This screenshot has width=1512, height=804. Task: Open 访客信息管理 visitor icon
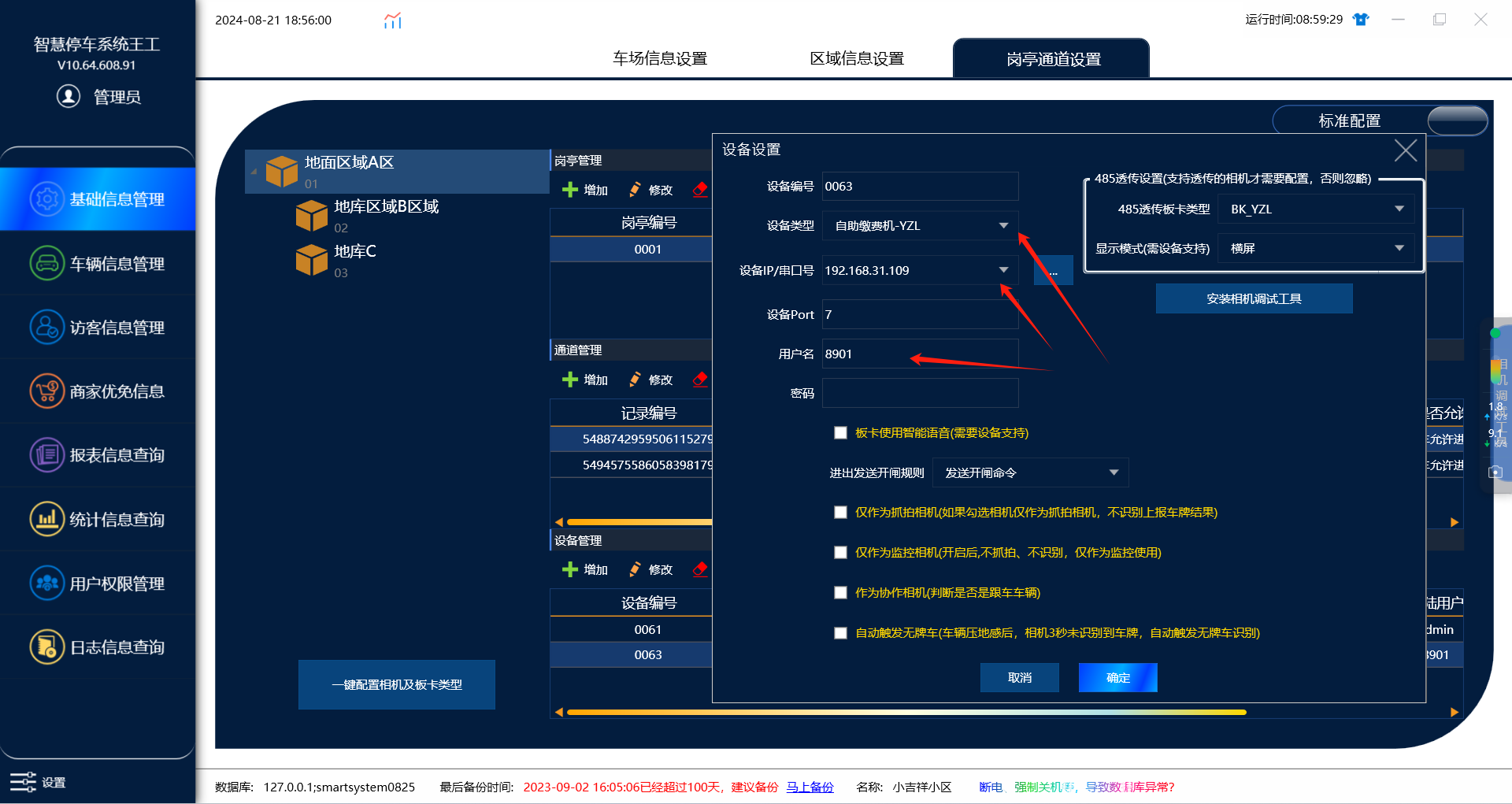pos(47,327)
